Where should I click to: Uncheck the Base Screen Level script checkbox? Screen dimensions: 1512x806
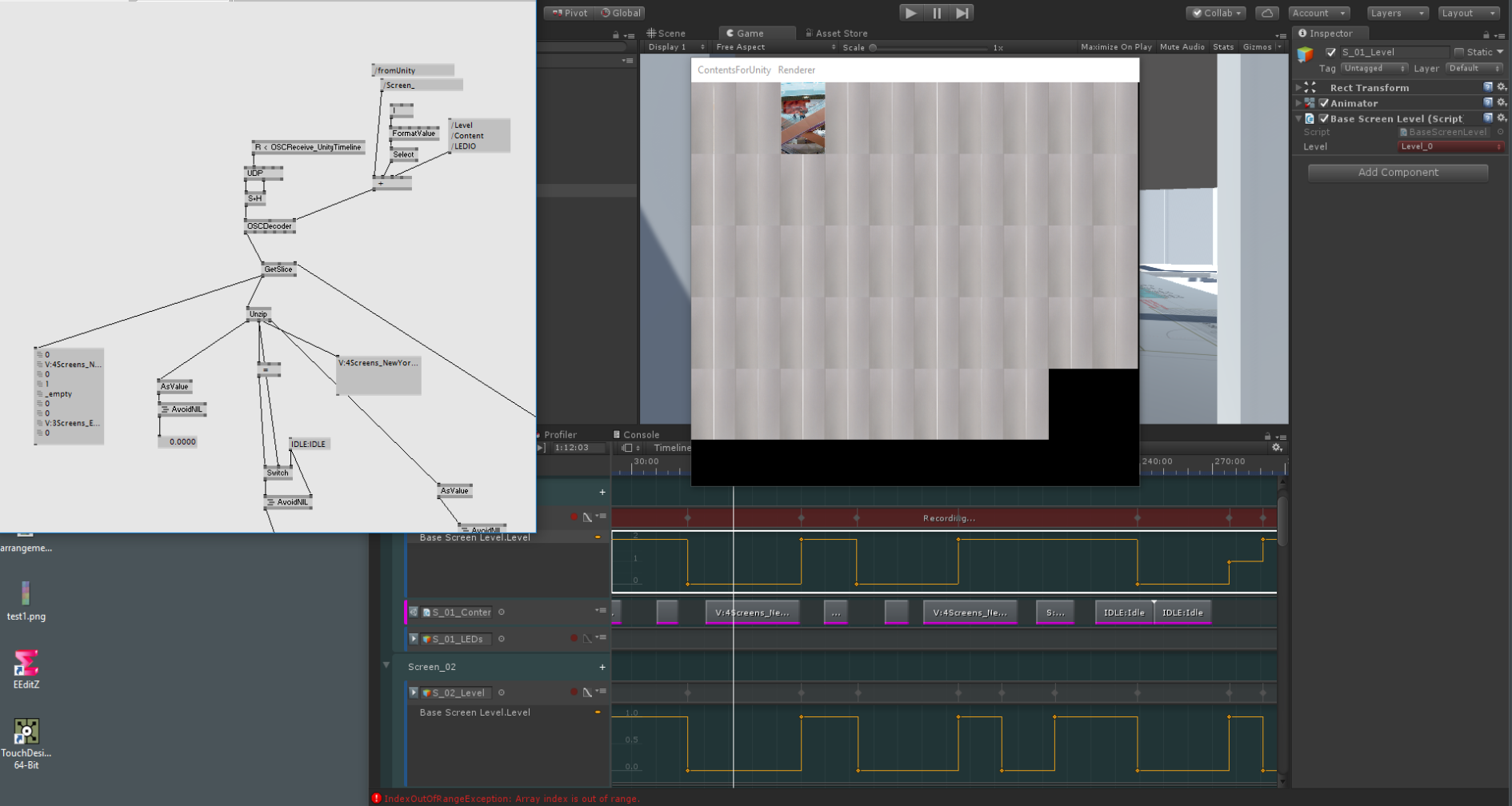(1324, 118)
